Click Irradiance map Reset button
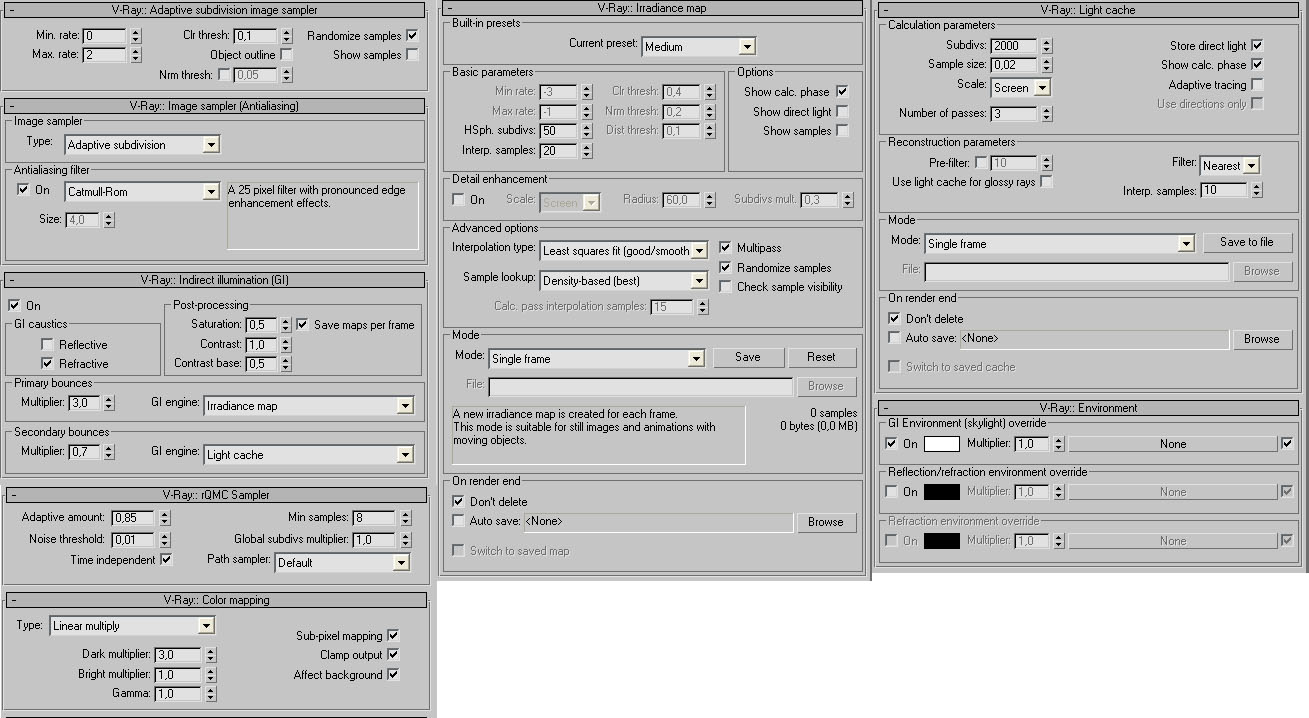Image resolution: width=1309 pixels, height=718 pixels. 821,357
